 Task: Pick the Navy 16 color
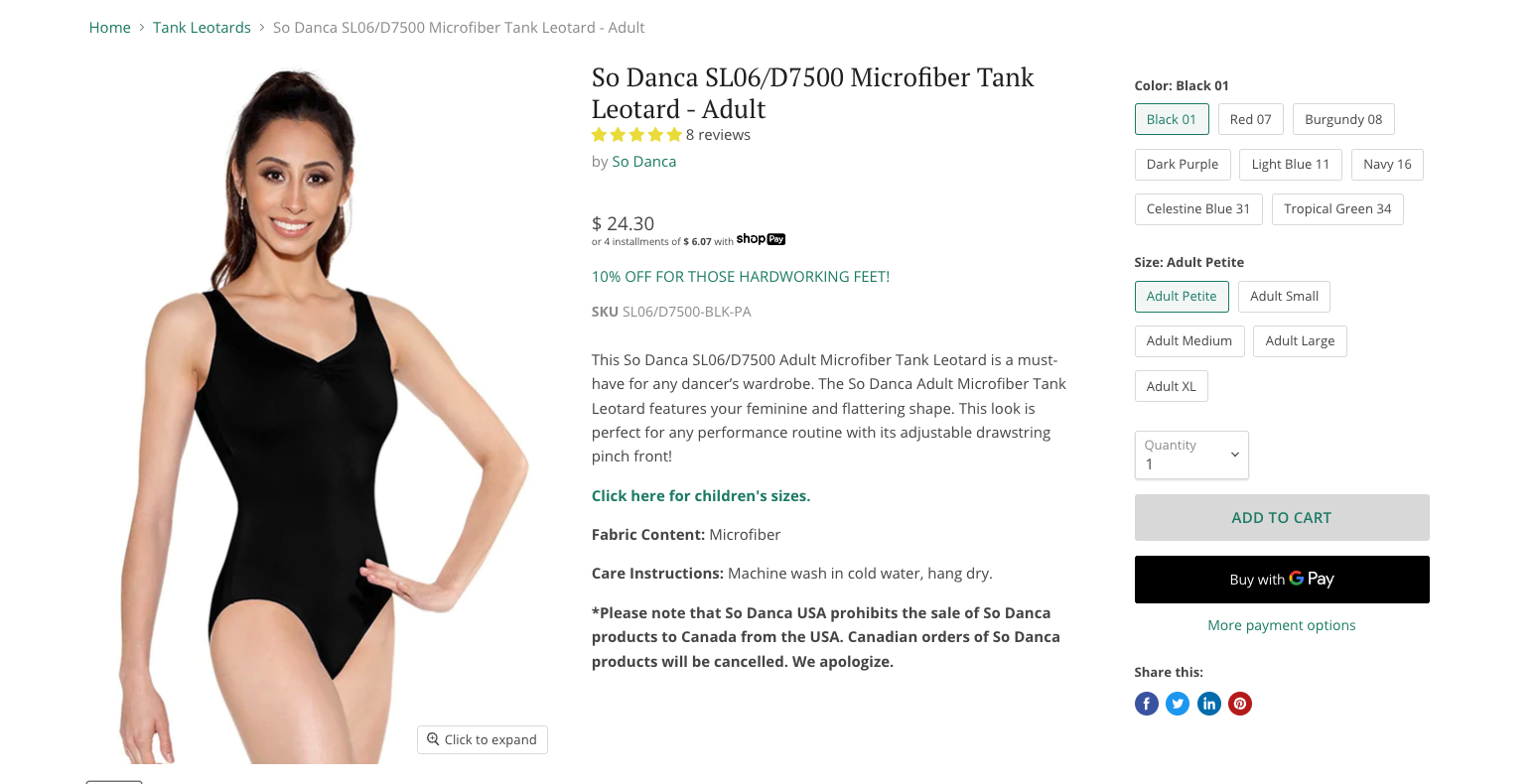(x=1386, y=164)
